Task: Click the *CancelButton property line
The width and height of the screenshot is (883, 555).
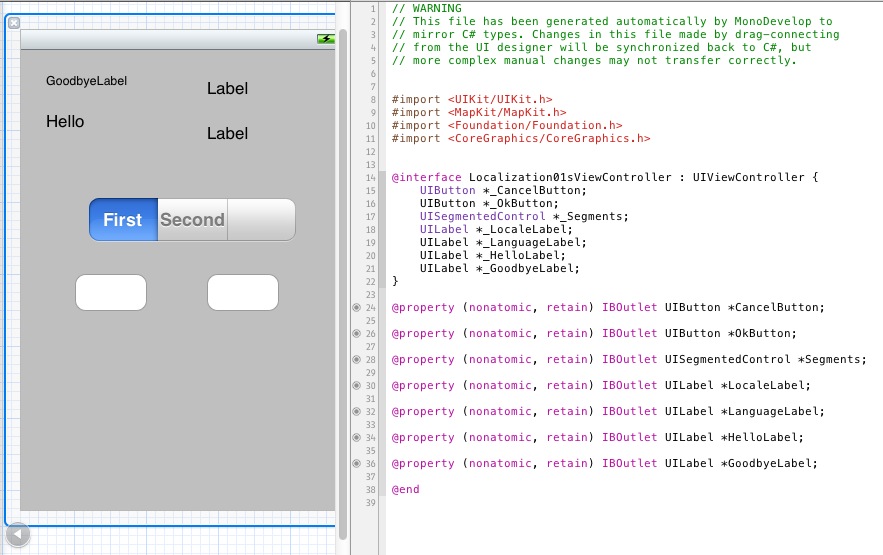Action: [x=608, y=307]
